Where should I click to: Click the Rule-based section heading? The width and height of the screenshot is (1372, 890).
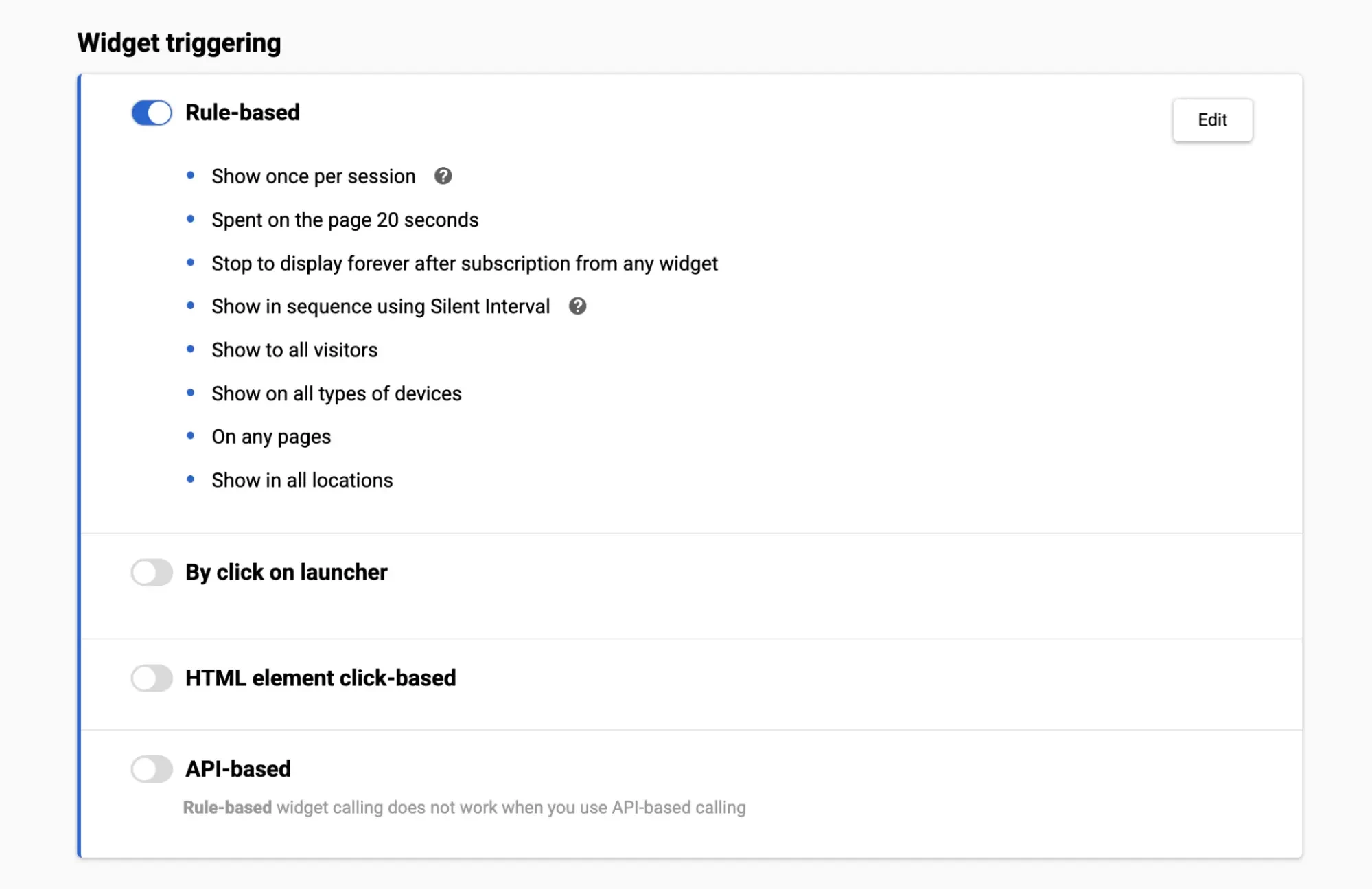[x=242, y=113]
